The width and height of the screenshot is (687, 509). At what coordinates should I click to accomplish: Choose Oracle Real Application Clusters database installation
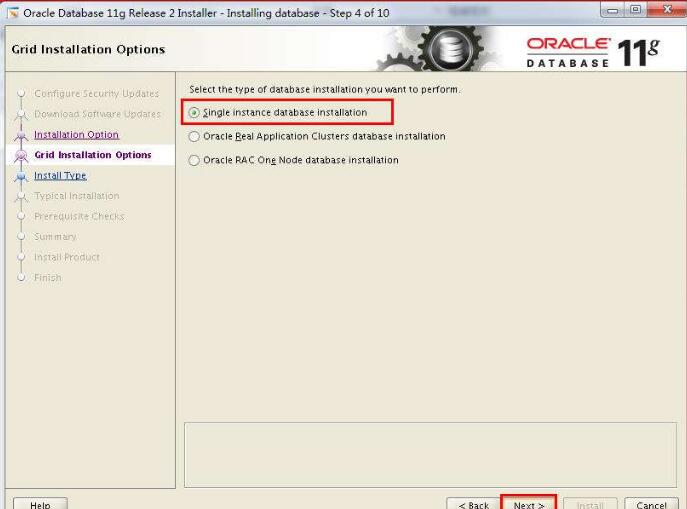point(194,136)
